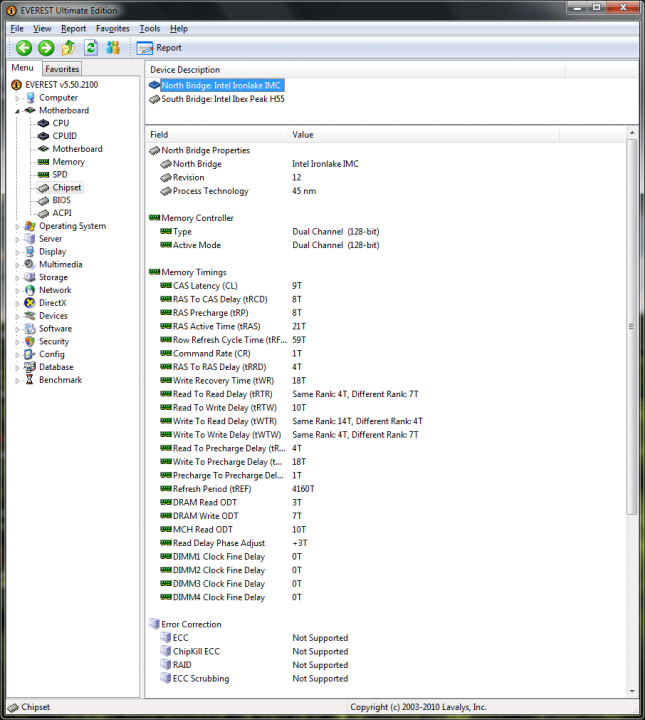Screen dimensions: 645x720
Task: Select the ChipKill ECC row
Action: tap(385, 652)
